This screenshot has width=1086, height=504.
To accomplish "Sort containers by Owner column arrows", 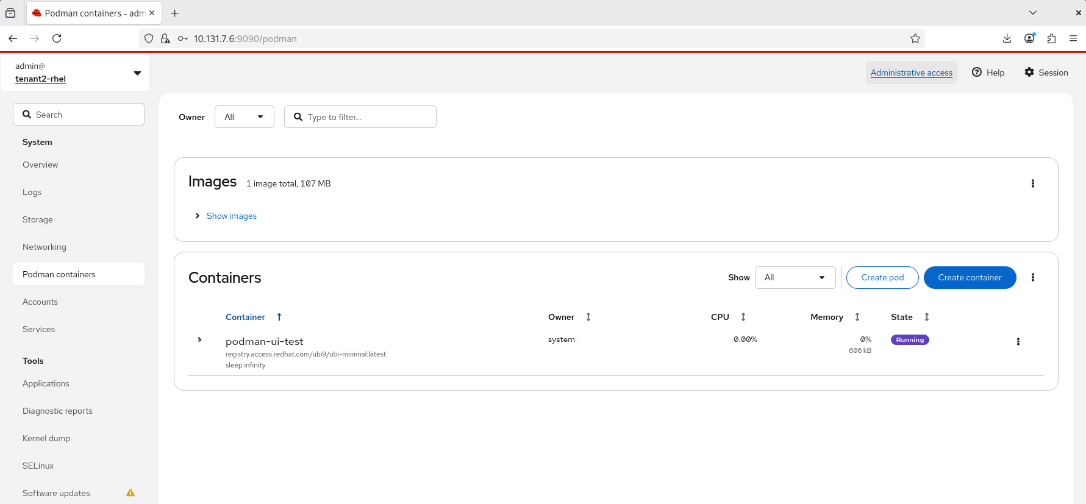I will (x=589, y=317).
